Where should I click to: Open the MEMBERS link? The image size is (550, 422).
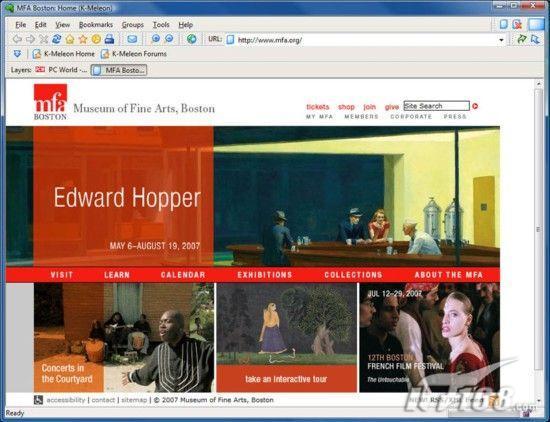(361, 116)
